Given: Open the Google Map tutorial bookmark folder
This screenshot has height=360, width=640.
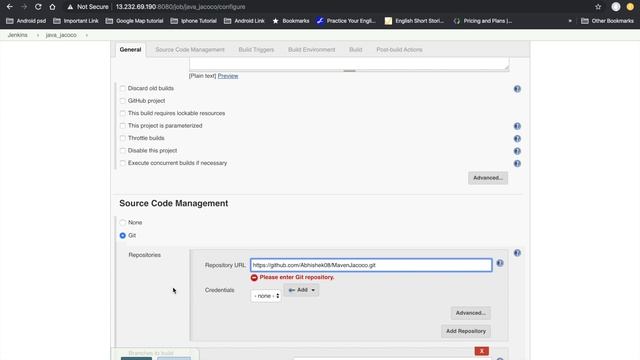Looking at the screenshot, I should click(134, 21).
